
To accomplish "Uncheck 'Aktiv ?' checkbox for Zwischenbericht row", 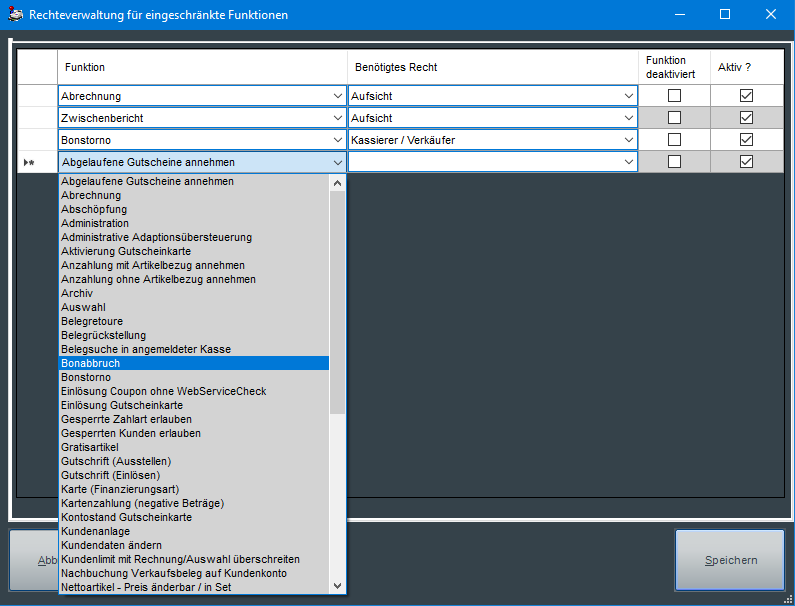I will [746, 118].
